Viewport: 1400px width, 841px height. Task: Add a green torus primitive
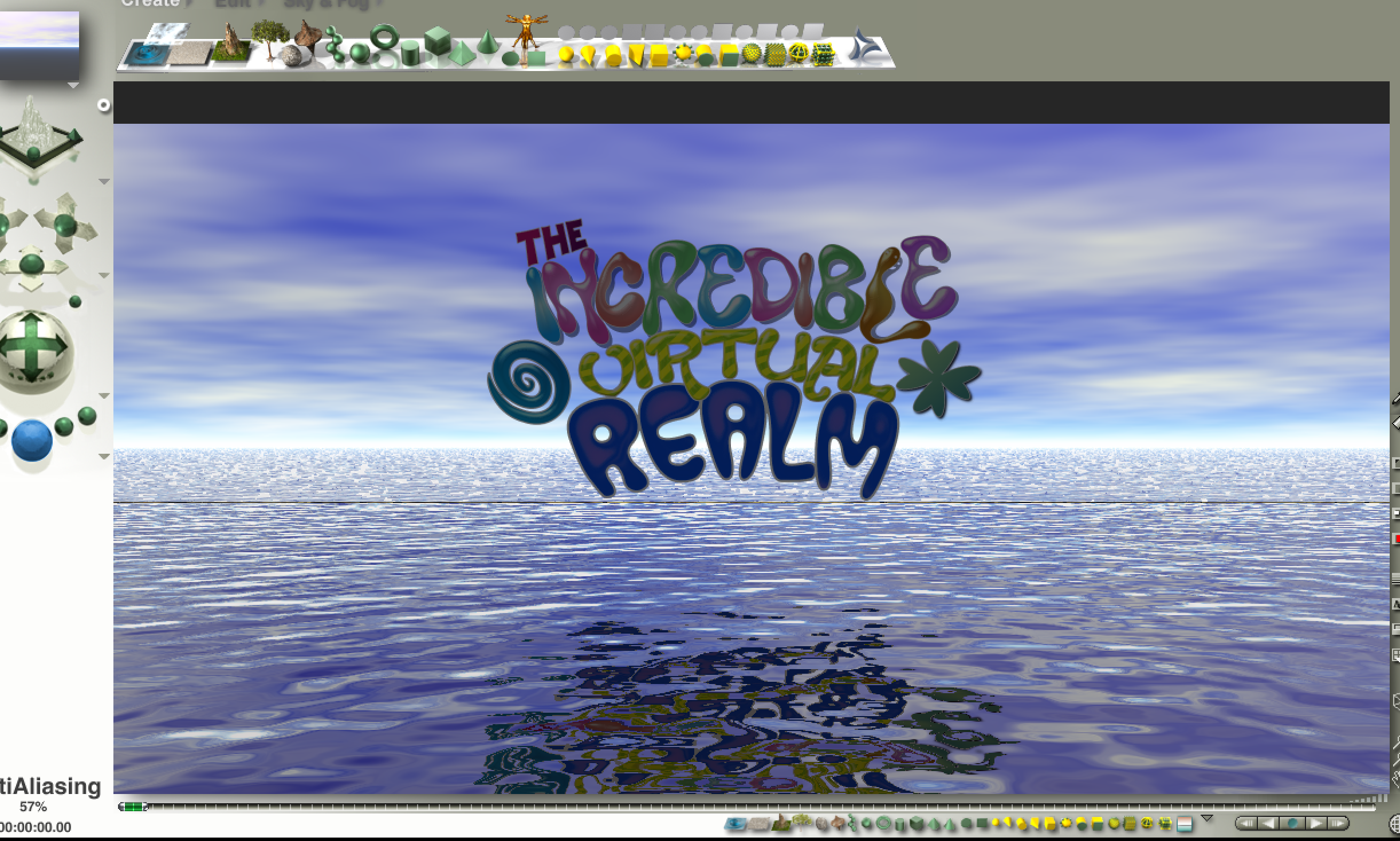pyautogui.click(x=384, y=36)
